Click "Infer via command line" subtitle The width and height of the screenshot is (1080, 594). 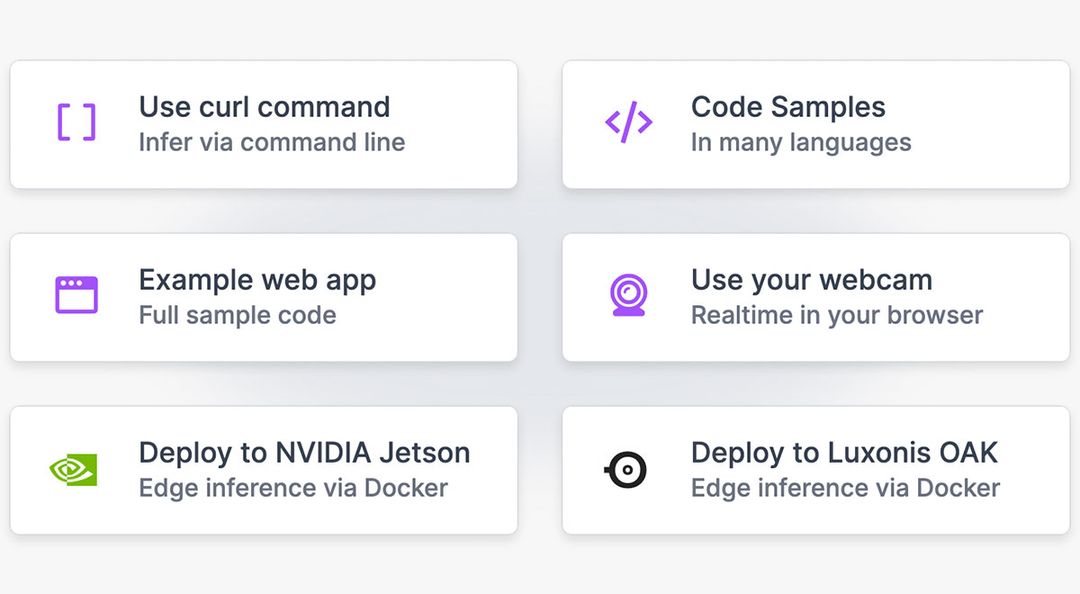tap(271, 143)
